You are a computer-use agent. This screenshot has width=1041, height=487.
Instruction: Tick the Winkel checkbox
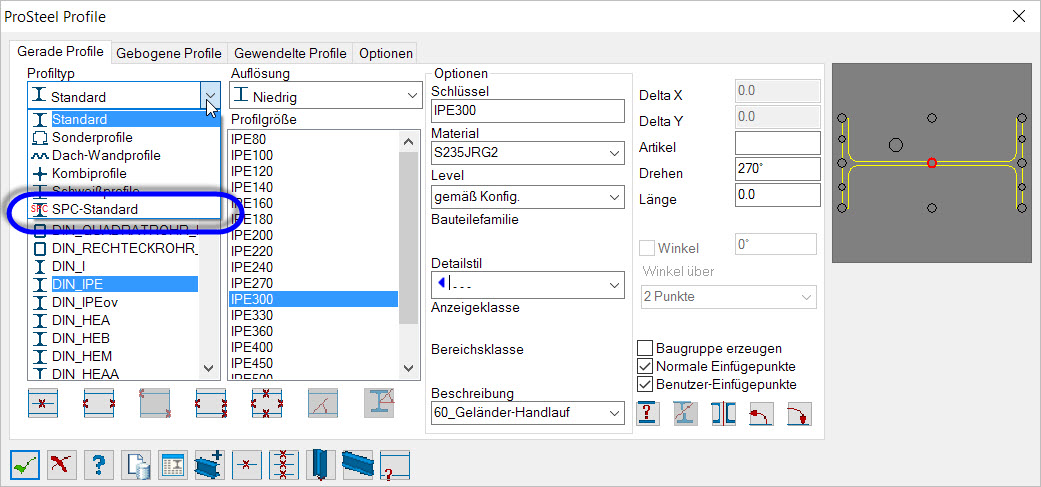coord(646,248)
